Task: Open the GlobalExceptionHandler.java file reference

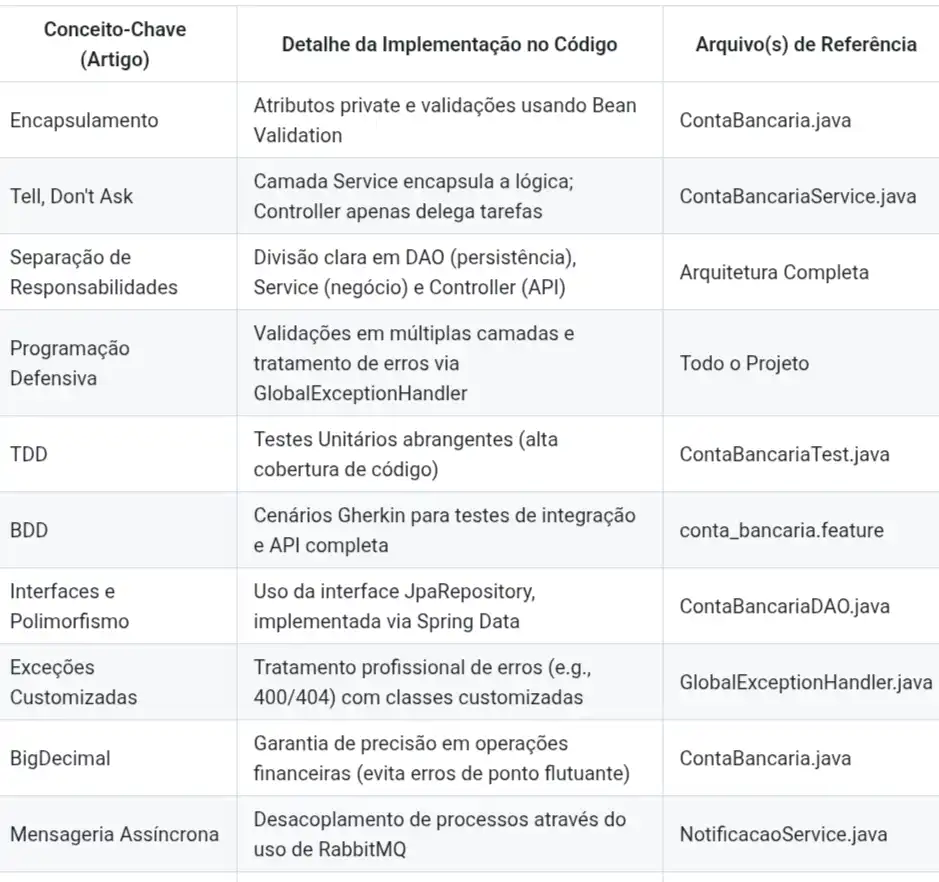Action: (806, 682)
